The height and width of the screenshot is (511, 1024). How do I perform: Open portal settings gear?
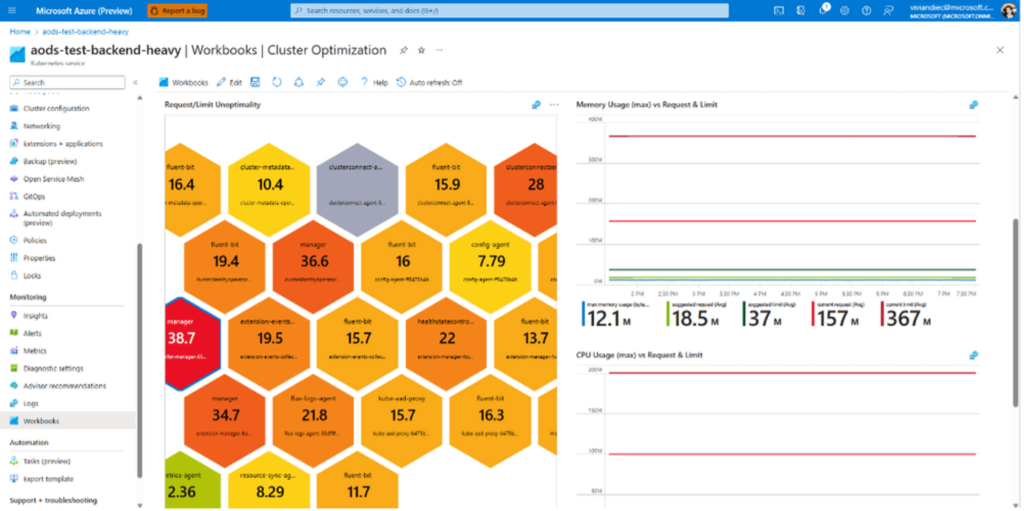(844, 10)
